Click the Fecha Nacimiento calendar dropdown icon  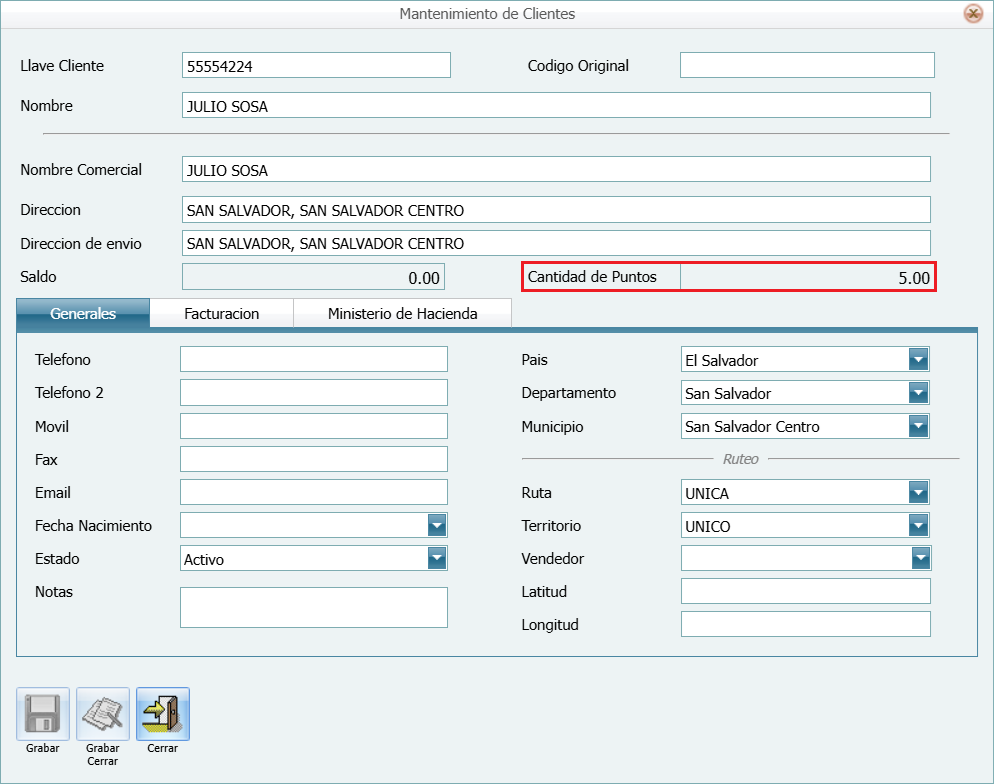pyautogui.click(x=437, y=525)
